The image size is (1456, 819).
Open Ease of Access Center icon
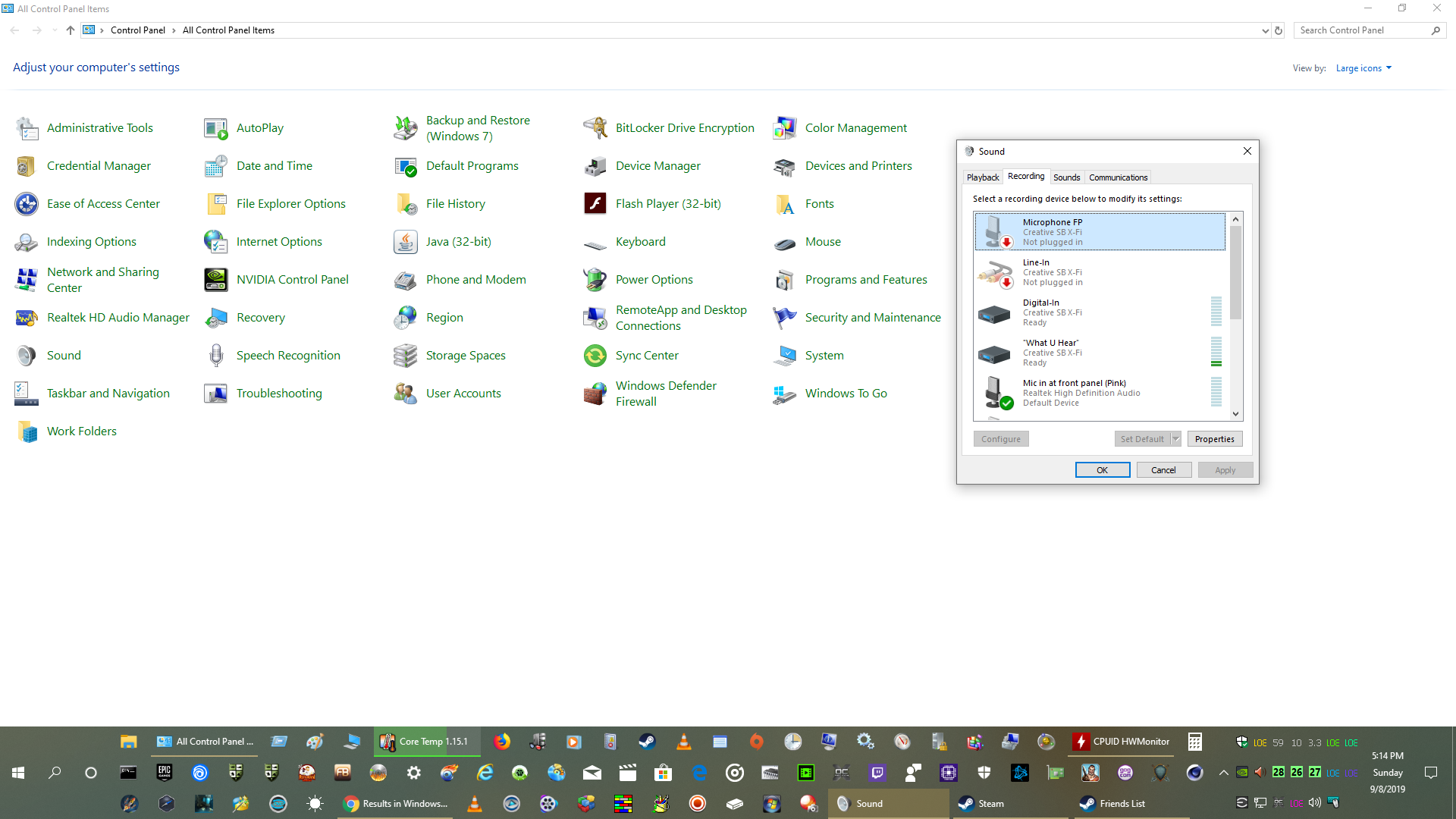tap(27, 204)
